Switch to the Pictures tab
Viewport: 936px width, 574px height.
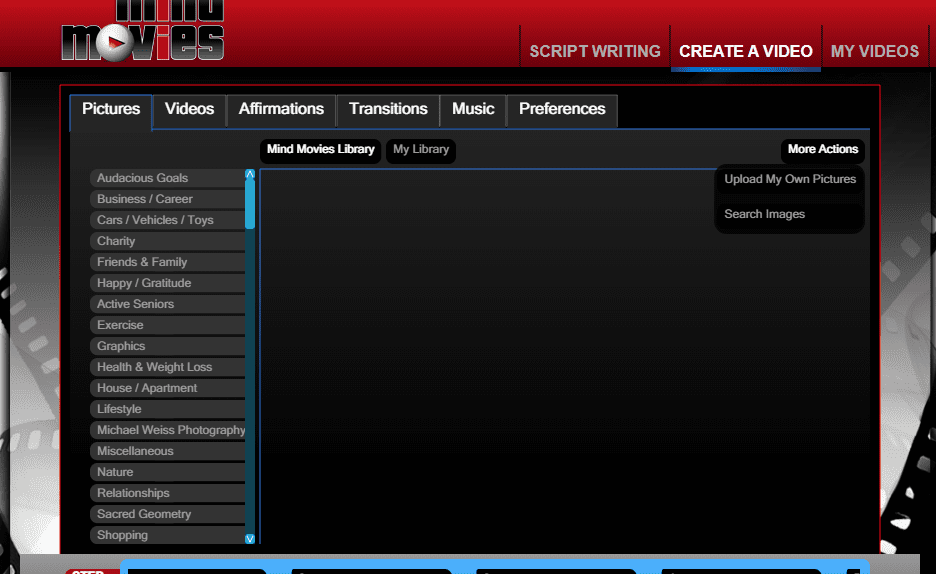point(111,110)
